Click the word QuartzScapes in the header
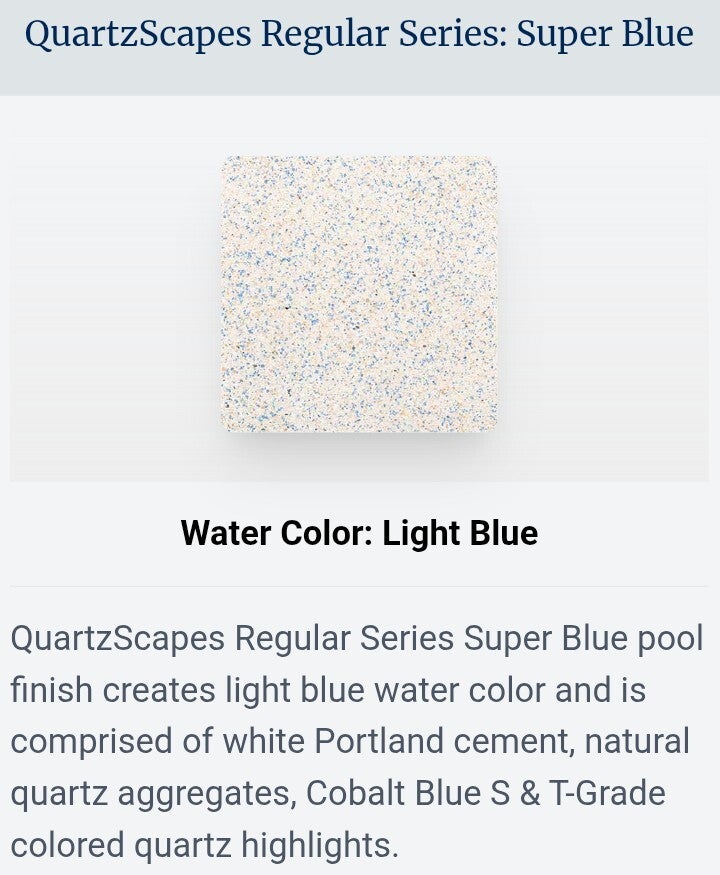The height and width of the screenshot is (875, 720). click(138, 35)
